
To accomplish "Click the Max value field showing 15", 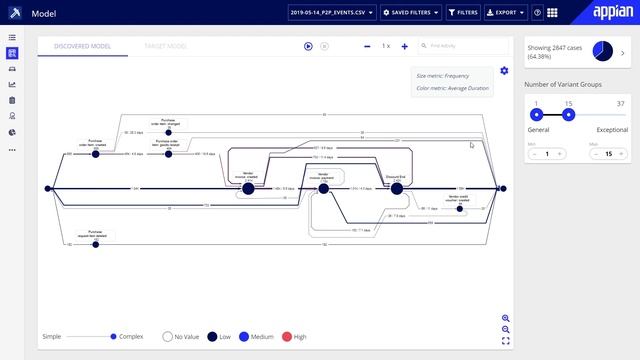I will pyautogui.click(x=609, y=154).
